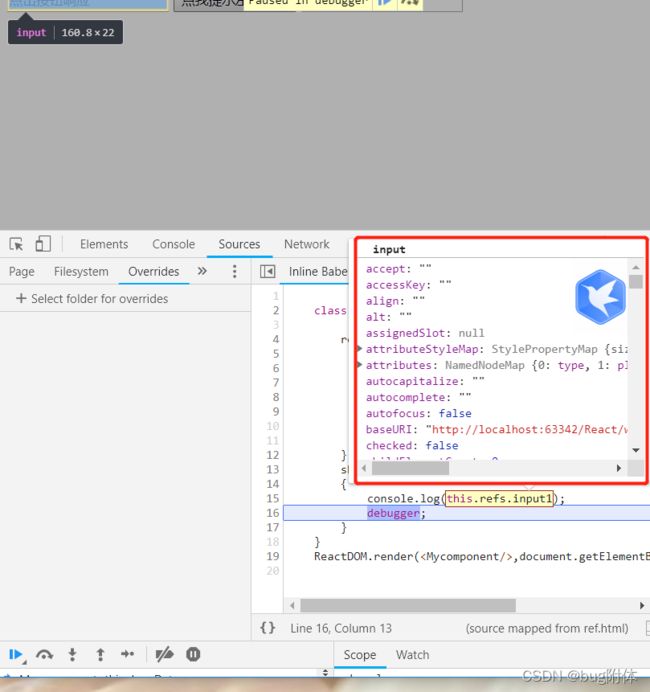Viewport: 650px width, 692px height.
Task: Show more navigator tabs chevron
Action: [x=202, y=271]
